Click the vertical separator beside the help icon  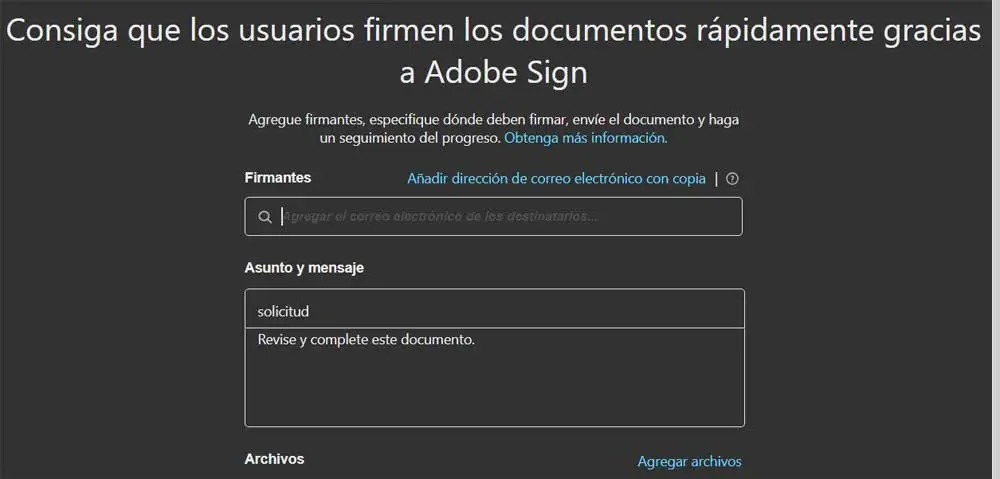(716, 179)
